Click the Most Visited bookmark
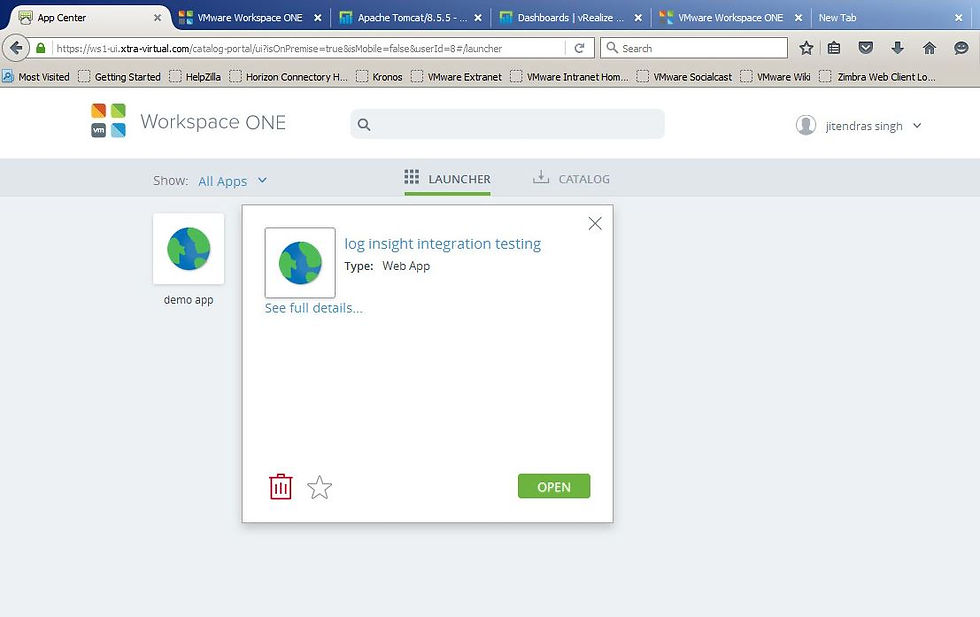Image resolution: width=980 pixels, height=617 pixels. click(x=36, y=77)
